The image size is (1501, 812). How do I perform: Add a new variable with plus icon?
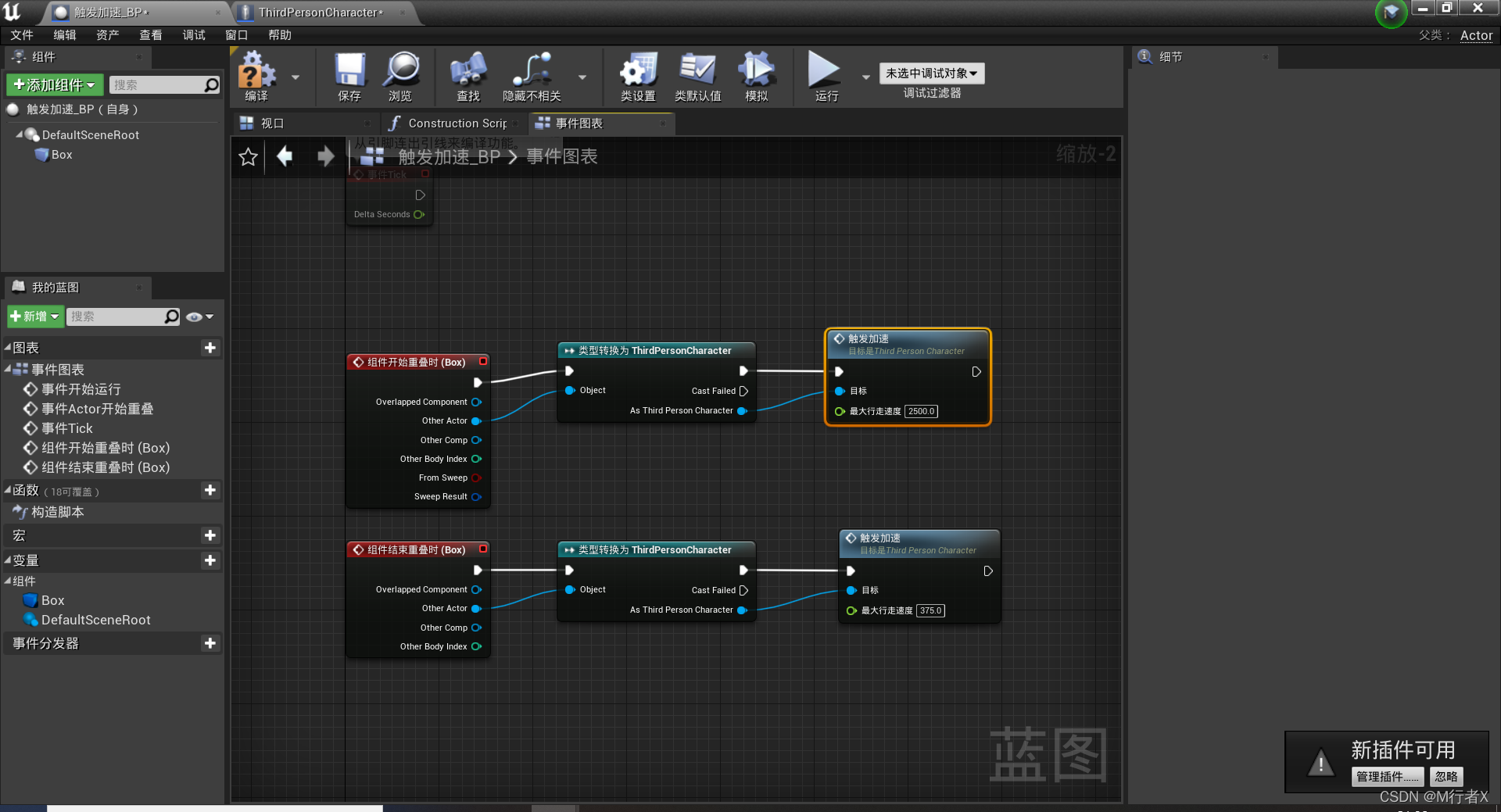(210, 560)
